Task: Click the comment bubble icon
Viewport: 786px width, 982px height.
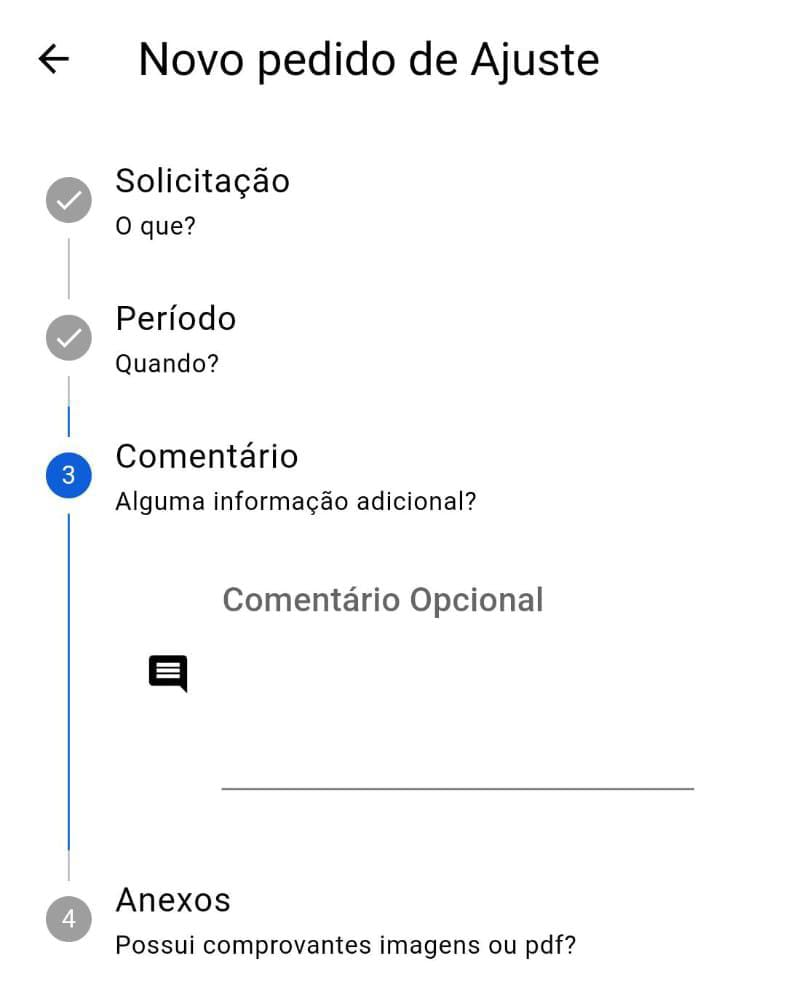Action: [x=168, y=674]
